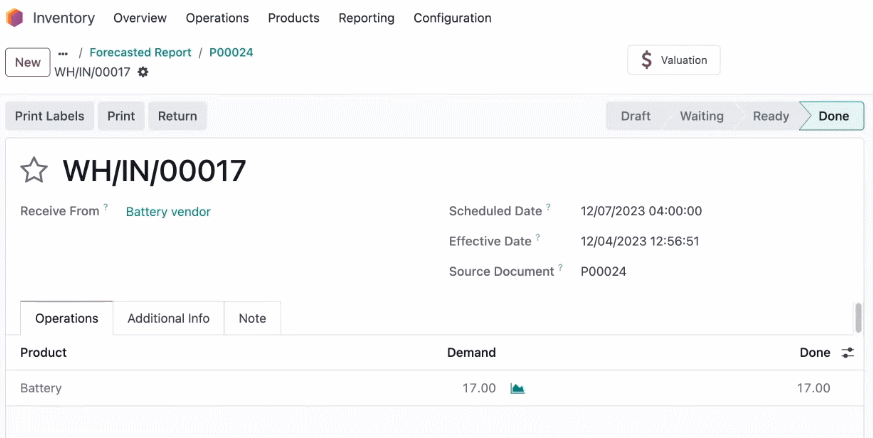Click the Source Document help question mark

560,267
